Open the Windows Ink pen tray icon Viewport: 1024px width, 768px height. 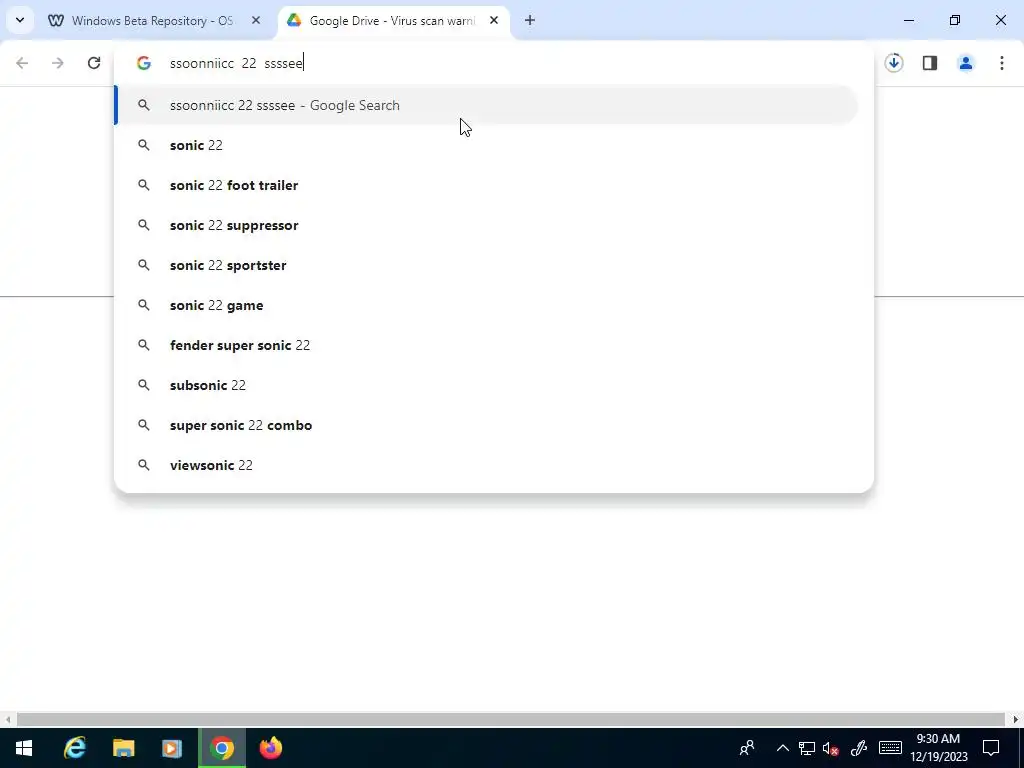pos(859,748)
